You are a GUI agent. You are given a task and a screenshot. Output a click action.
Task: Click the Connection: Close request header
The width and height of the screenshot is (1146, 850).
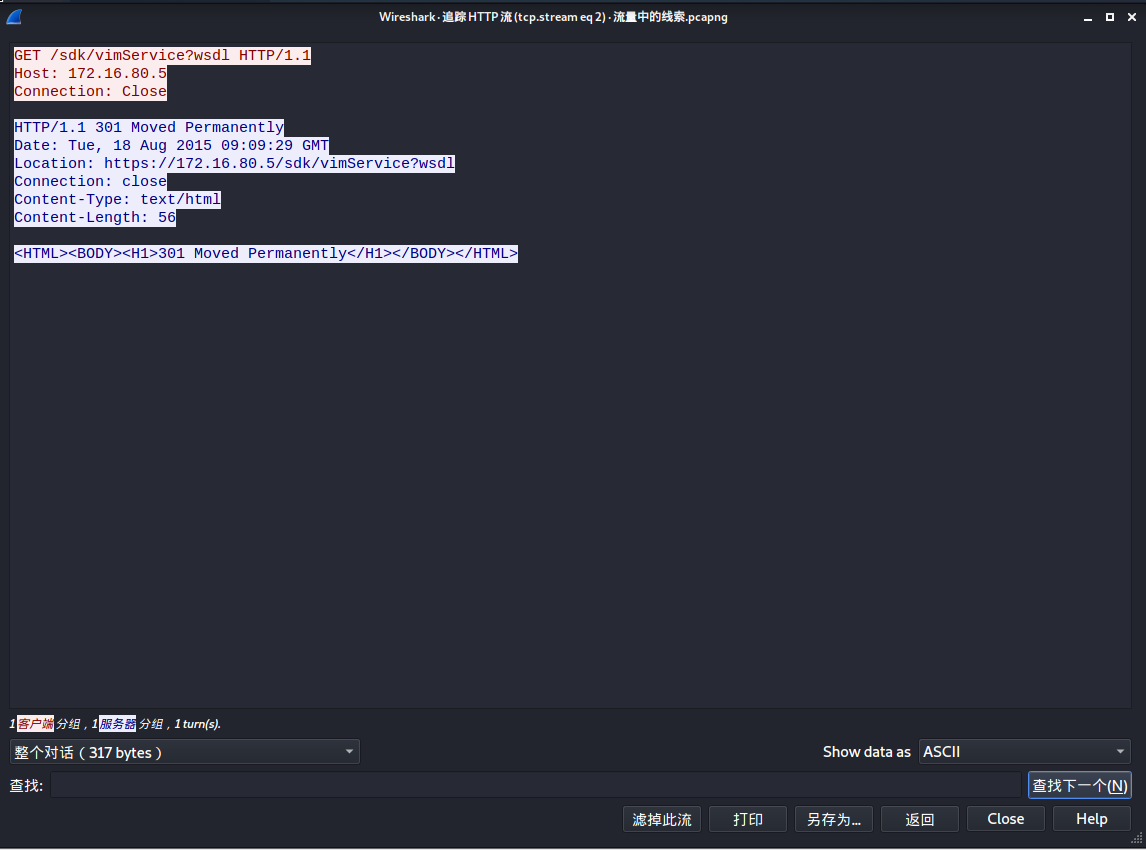pyautogui.click(x=91, y=91)
